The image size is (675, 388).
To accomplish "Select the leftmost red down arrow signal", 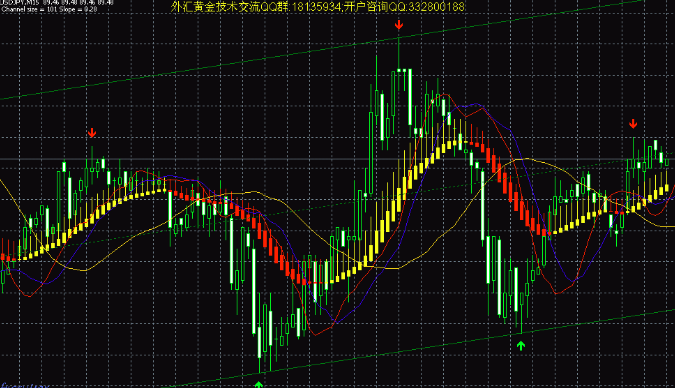I will 92,133.
